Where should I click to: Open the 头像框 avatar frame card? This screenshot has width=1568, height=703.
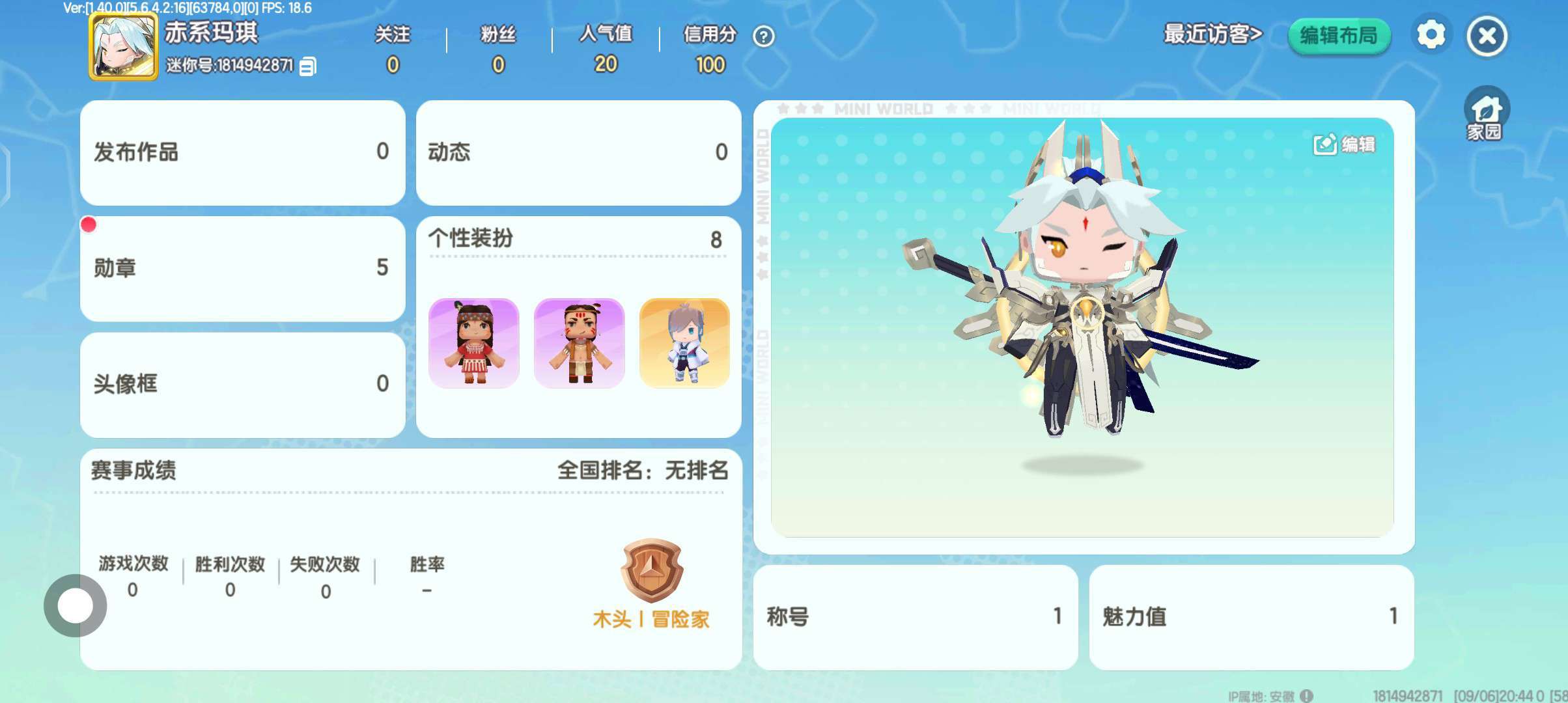pyautogui.click(x=242, y=385)
